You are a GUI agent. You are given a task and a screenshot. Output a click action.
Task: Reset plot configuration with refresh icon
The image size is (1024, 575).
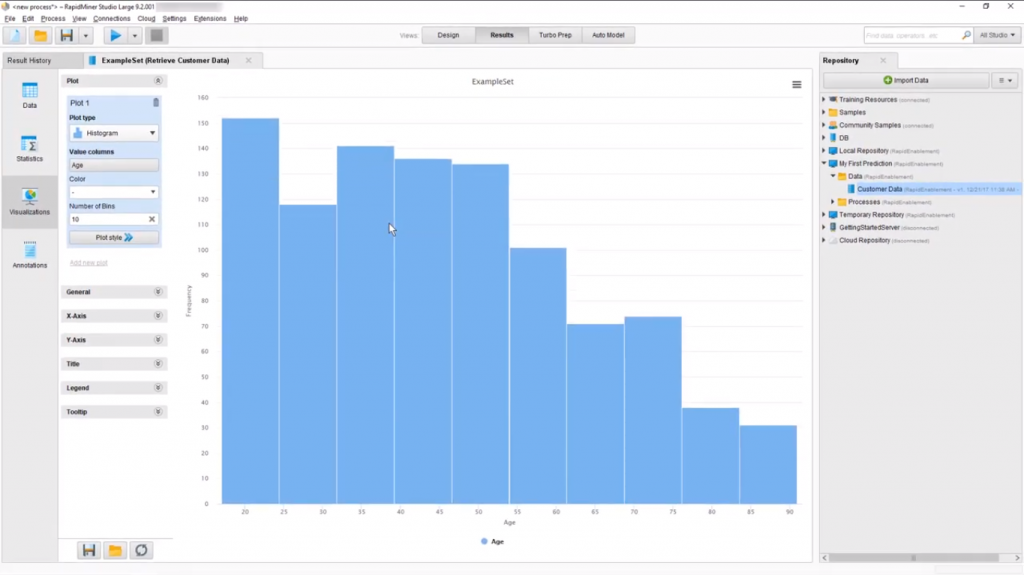coord(141,550)
